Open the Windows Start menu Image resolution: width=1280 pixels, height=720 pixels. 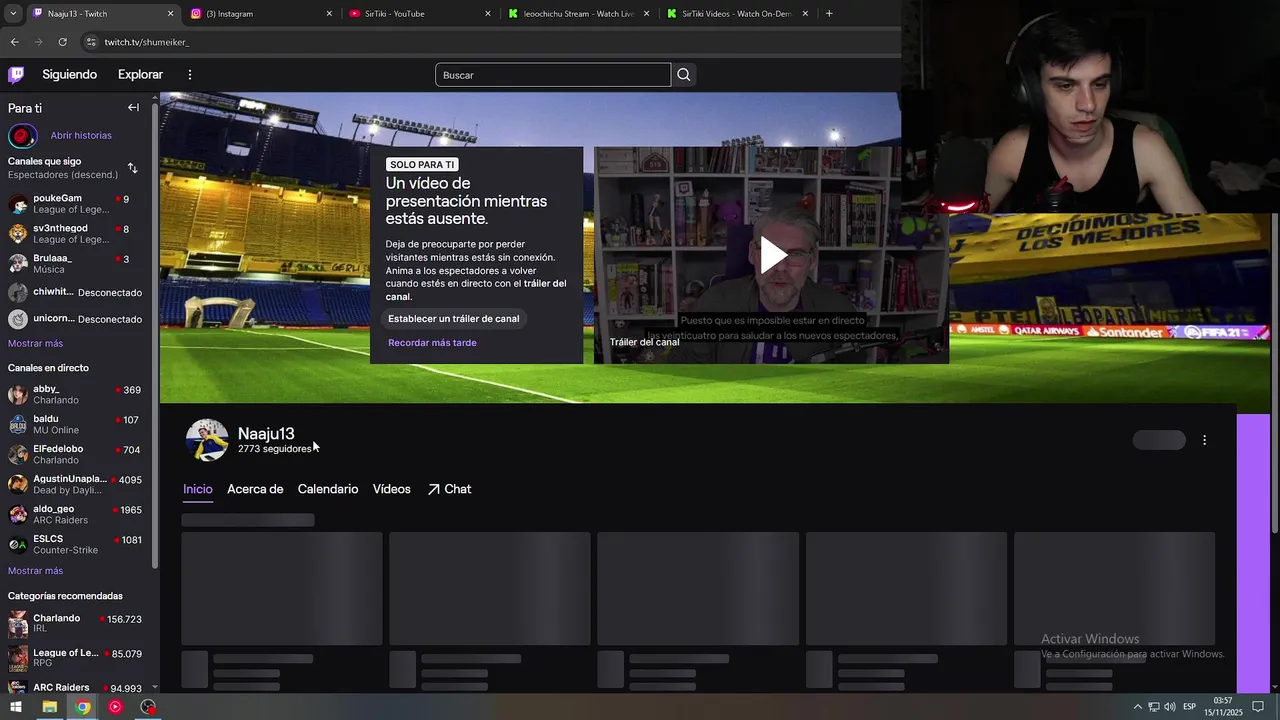(16, 707)
